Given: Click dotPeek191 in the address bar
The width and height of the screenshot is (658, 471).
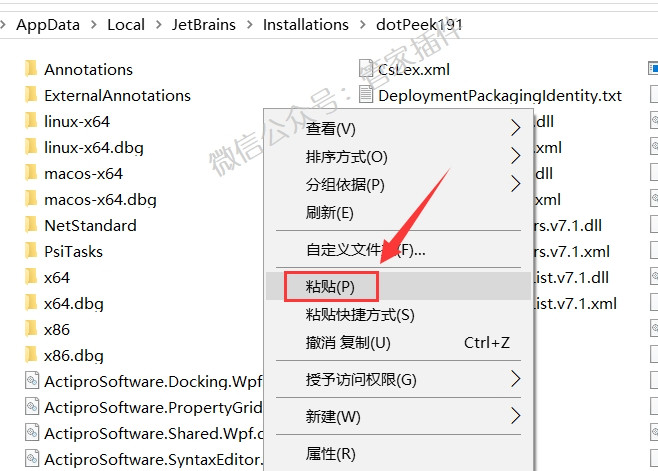Looking at the screenshot, I should click(x=419, y=25).
